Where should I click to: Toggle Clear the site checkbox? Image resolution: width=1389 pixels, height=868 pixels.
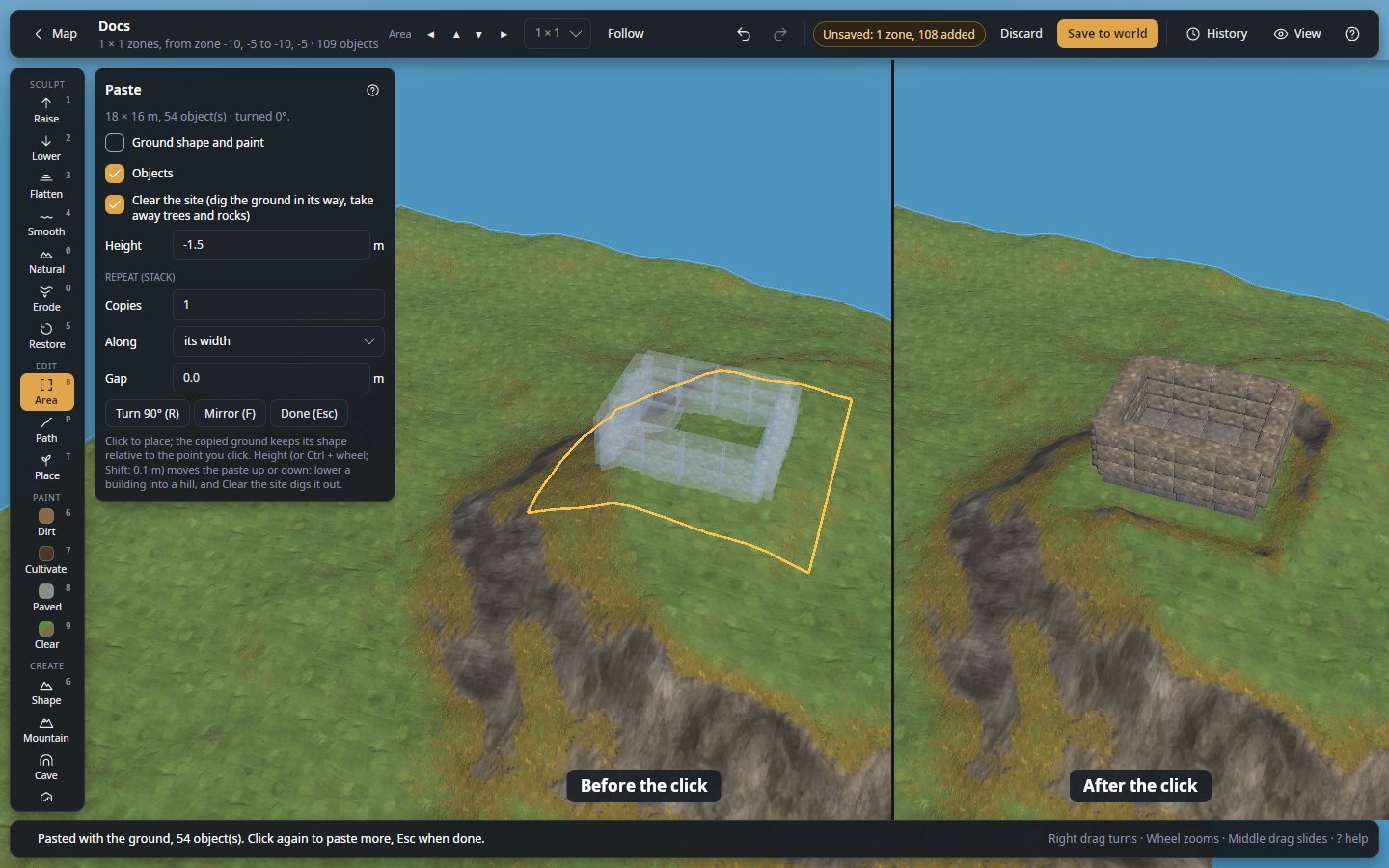click(115, 204)
